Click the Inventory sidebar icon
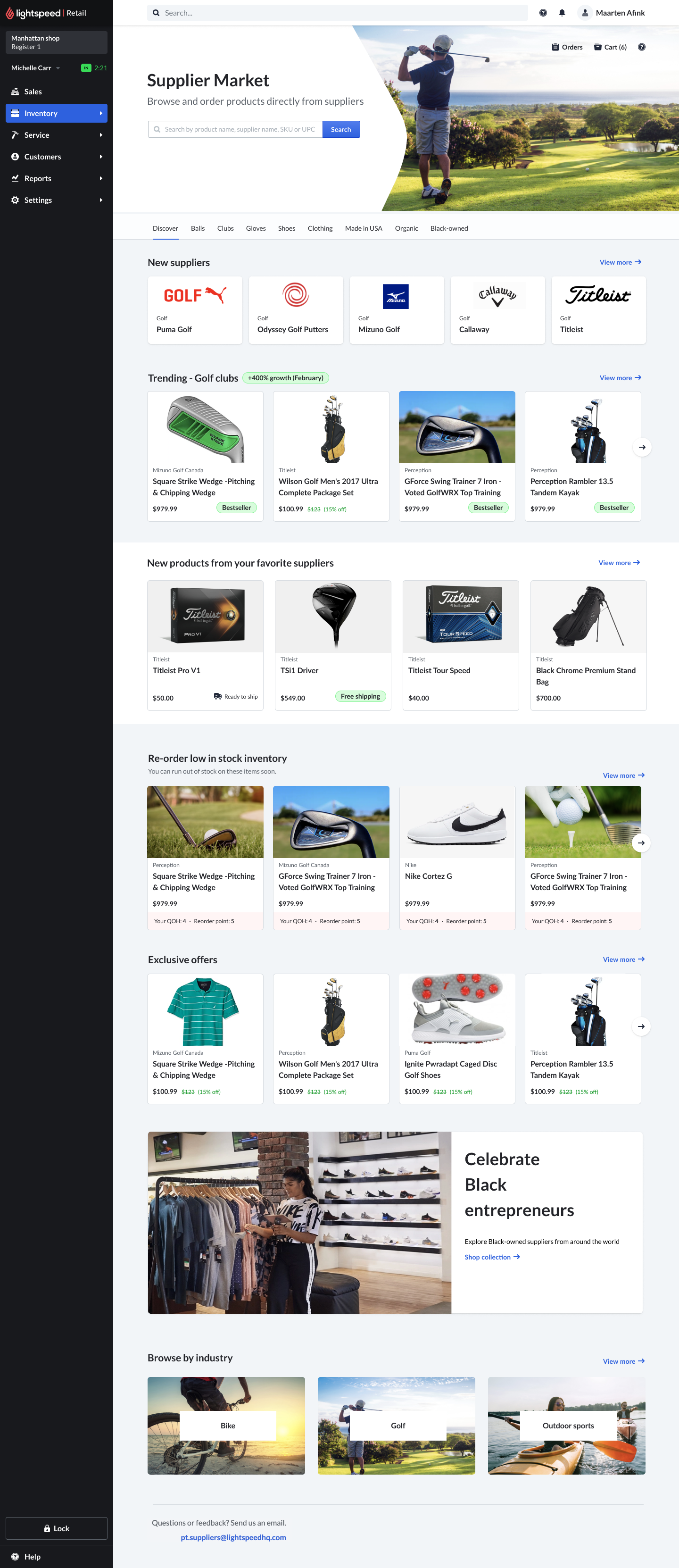Screen dimensions: 679x1568 coord(15,113)
